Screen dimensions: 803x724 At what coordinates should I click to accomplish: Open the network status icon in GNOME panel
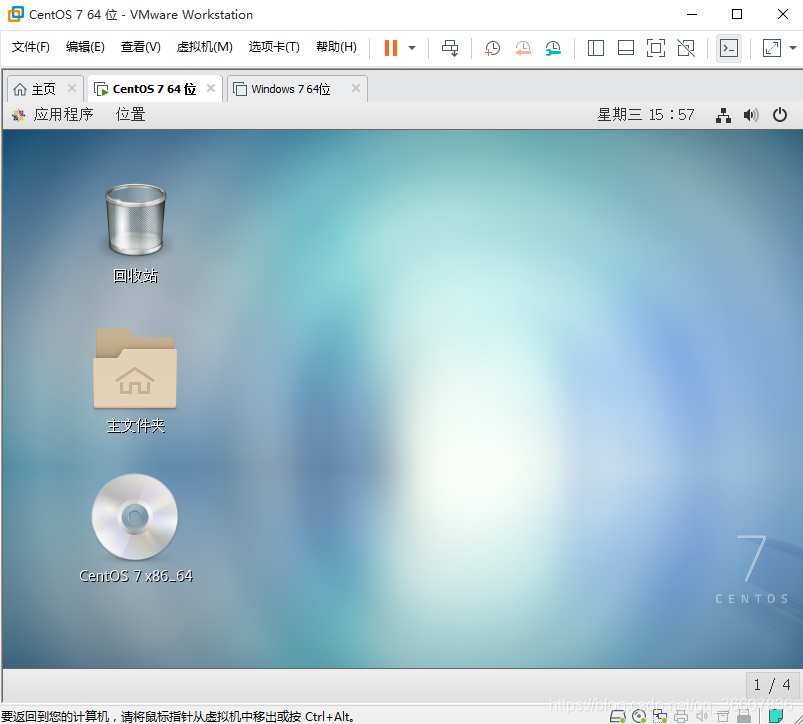(x=723, y=115)
